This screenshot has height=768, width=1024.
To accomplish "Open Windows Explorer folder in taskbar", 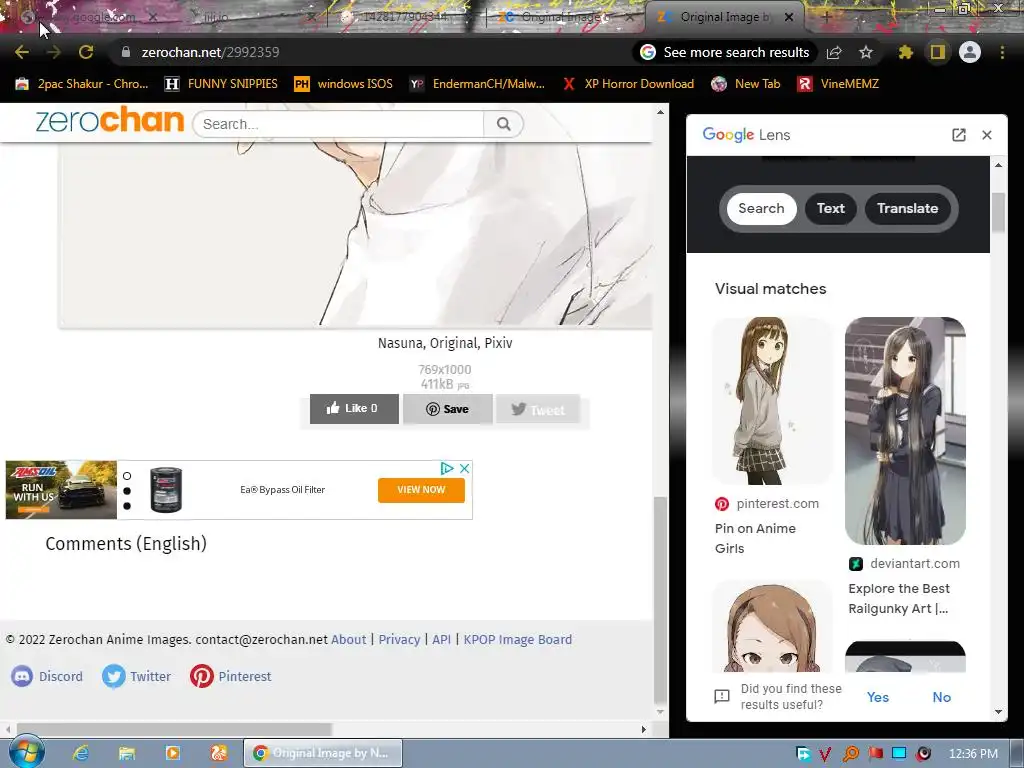I will [127, 753].
